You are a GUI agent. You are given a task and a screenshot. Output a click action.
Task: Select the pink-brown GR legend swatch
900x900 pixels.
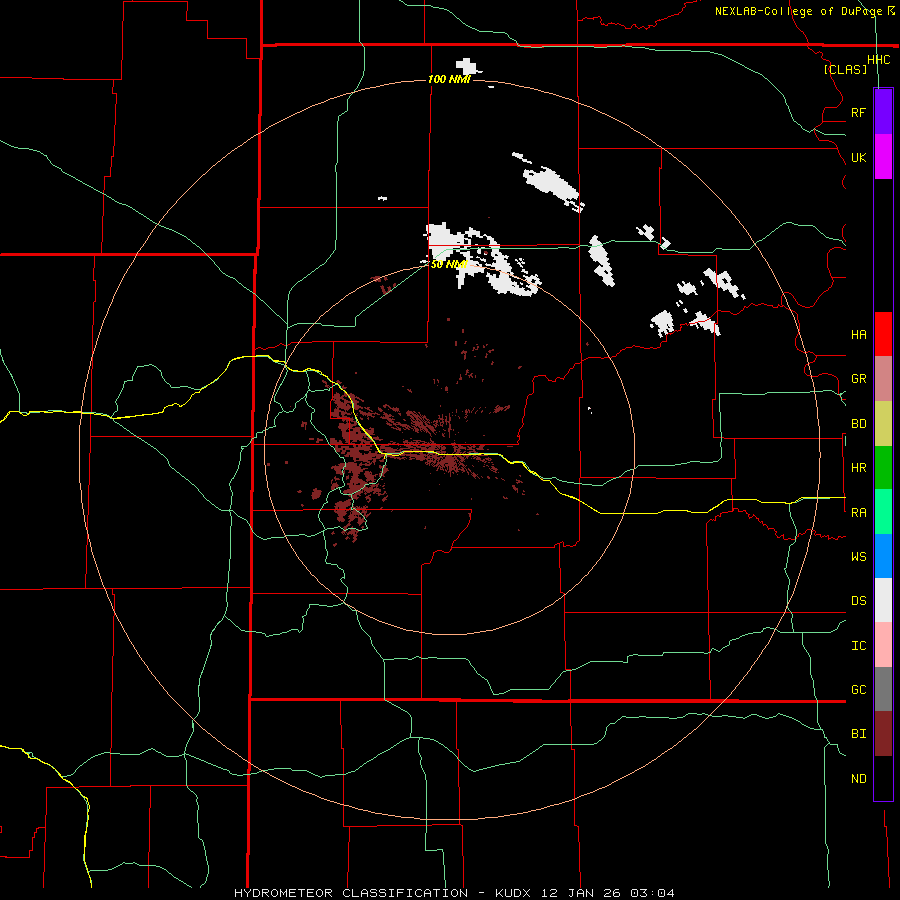pos(883,379)
